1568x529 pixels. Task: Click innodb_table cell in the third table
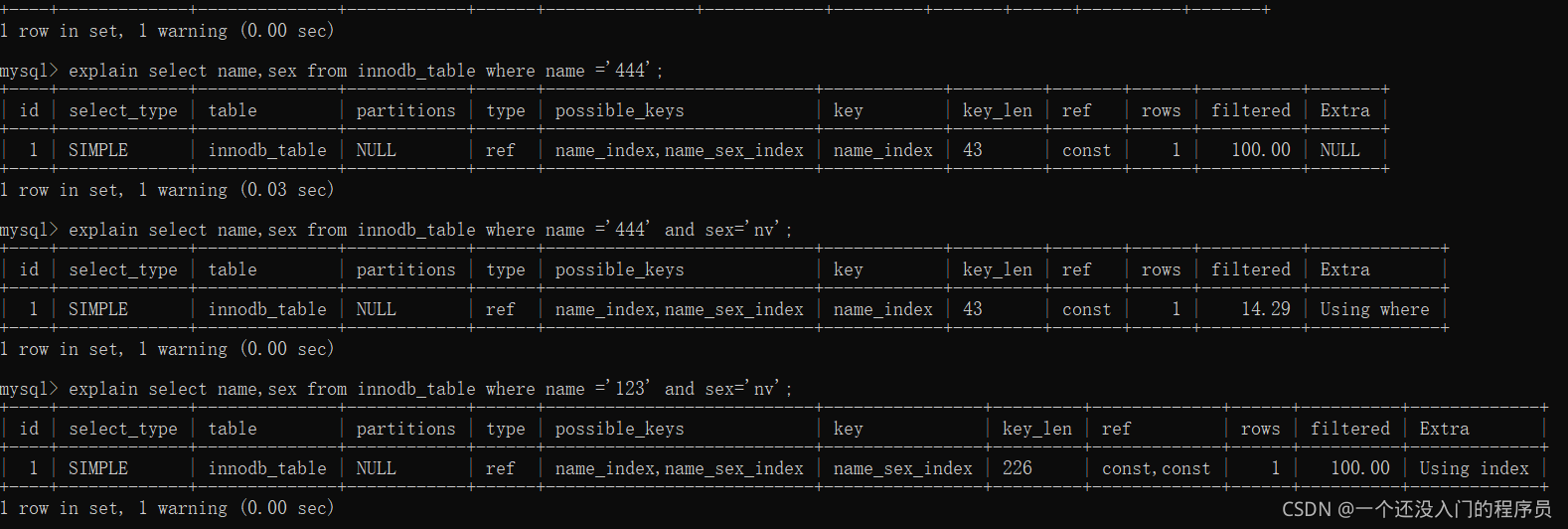267,468
